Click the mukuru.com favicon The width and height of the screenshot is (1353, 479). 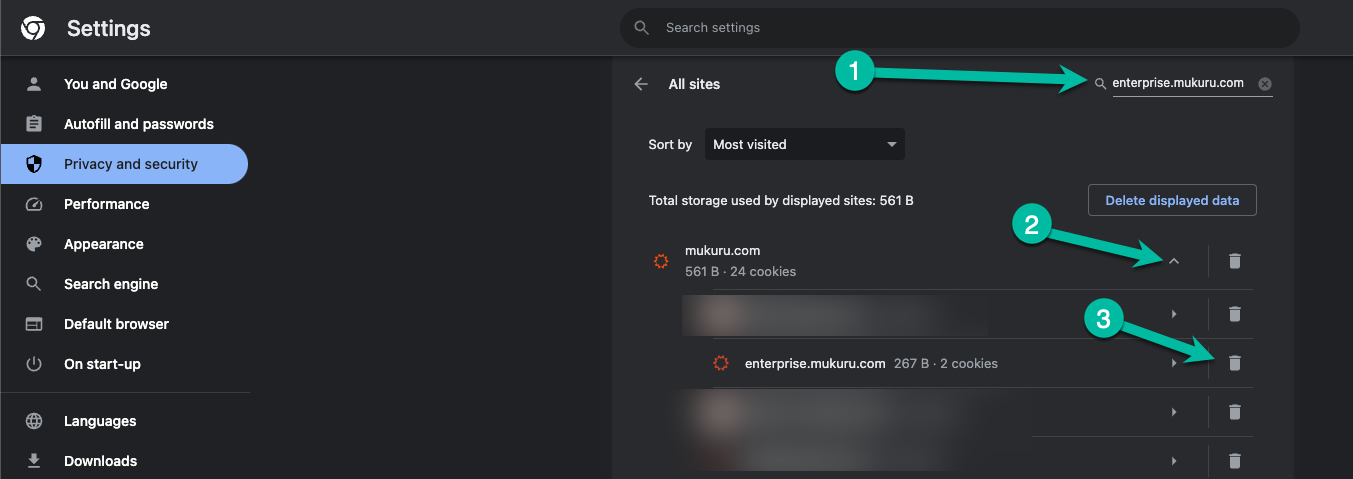[x=660, y=261]
